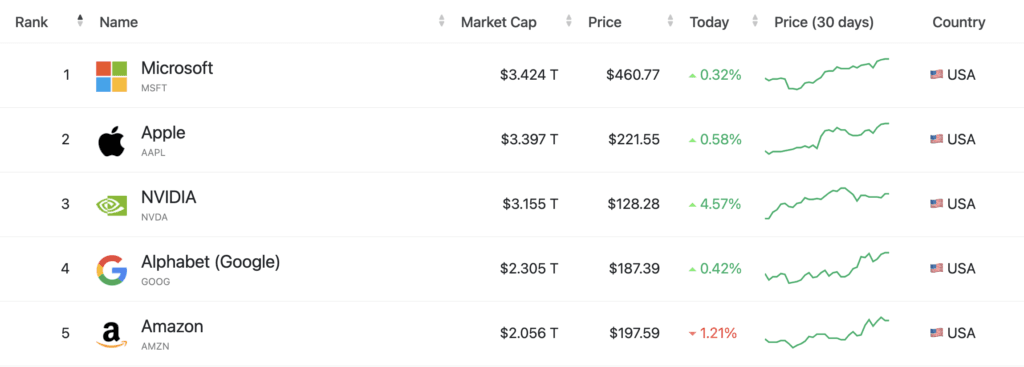Sort by Price using its sort arrows
The image size is (1024, 367).
pyautogui.click(x=670, y=21)
